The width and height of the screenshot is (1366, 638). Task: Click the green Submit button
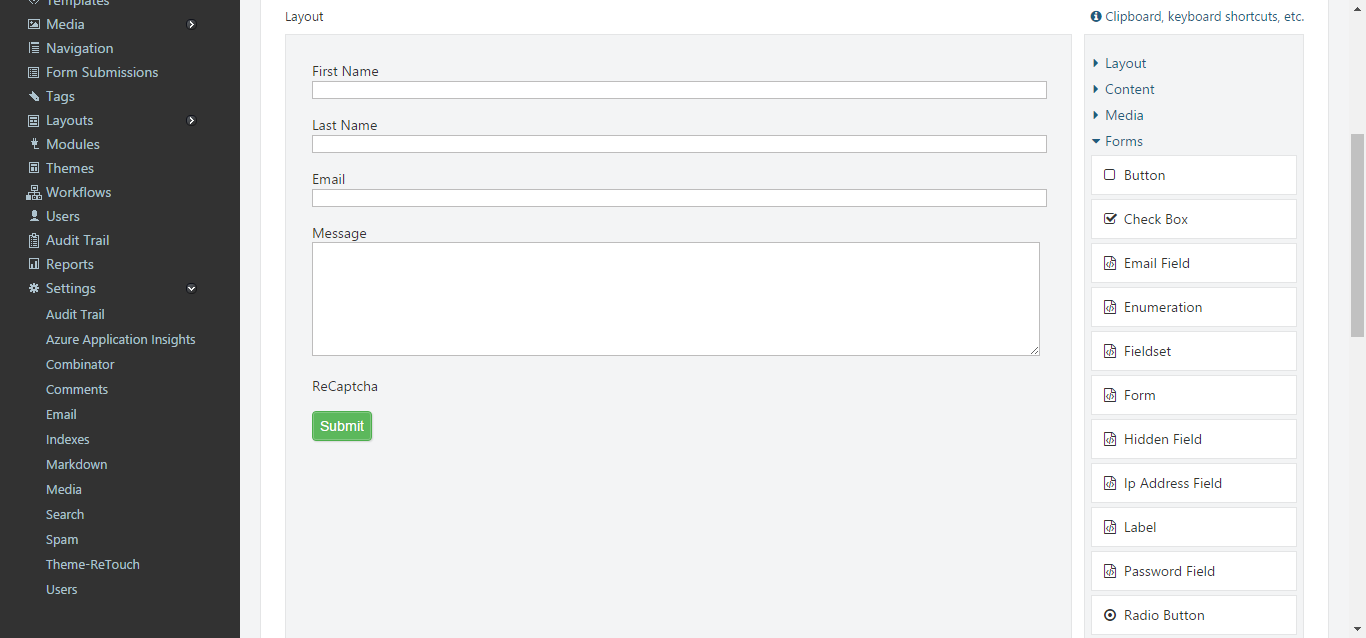(342, 426)
